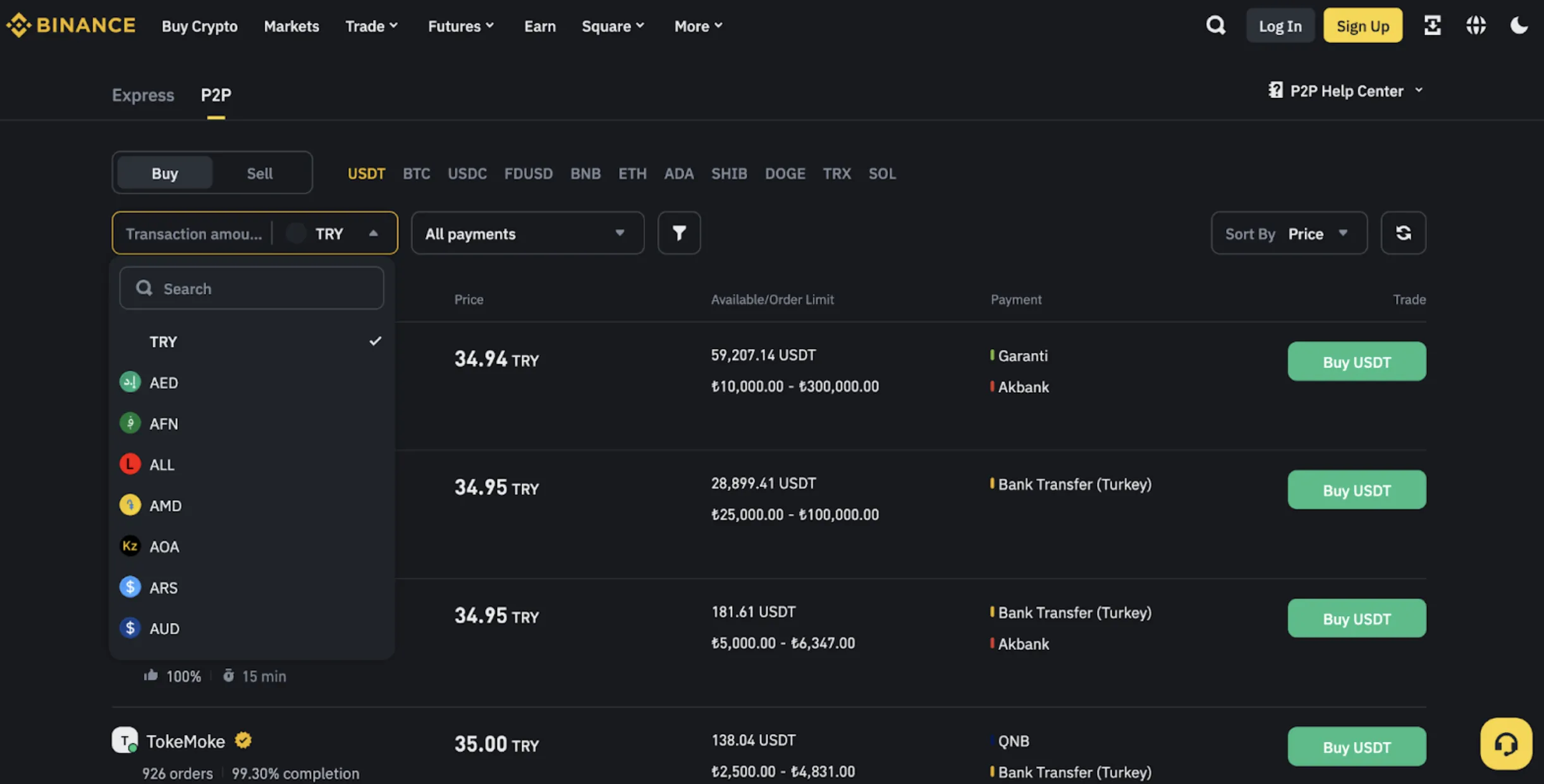
Task: Open Earn page
Action: pyautogui.click(x=539, y=26)
